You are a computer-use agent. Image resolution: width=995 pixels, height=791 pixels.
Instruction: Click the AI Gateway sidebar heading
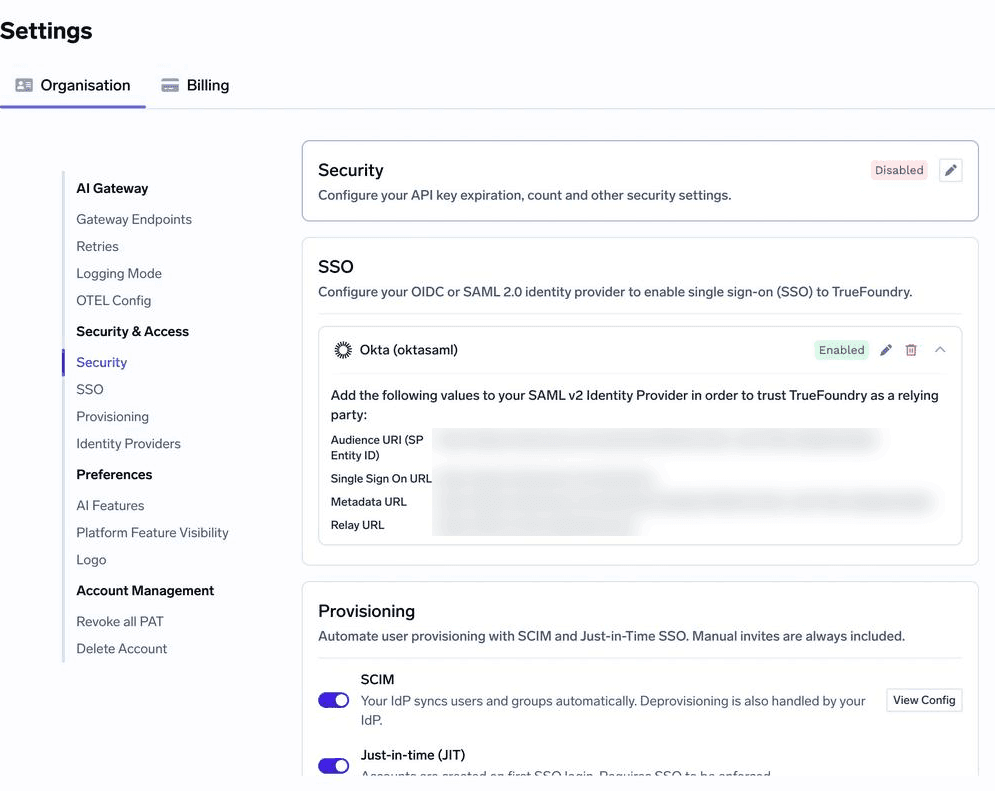(x=112, y=188)
